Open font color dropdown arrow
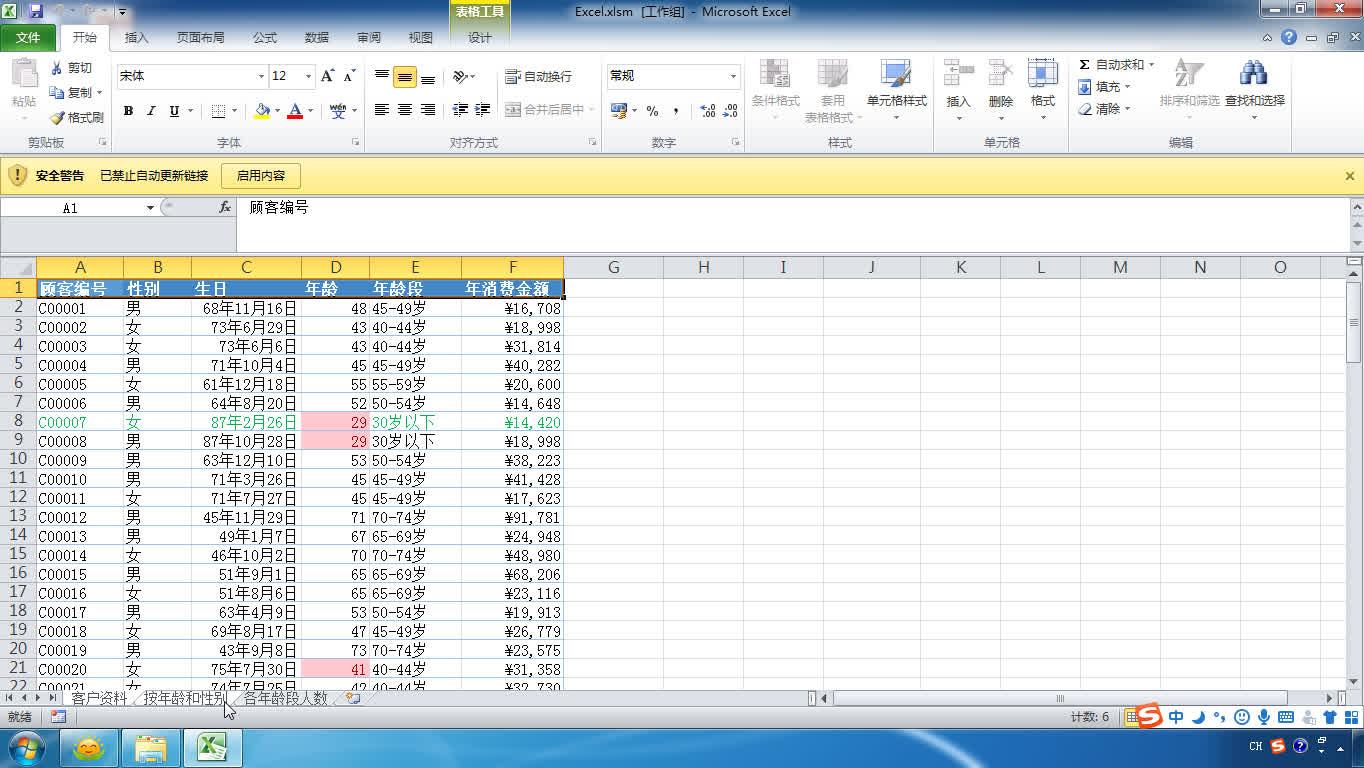This screenshot has height=768, width=1364. [x=310, y=111]
